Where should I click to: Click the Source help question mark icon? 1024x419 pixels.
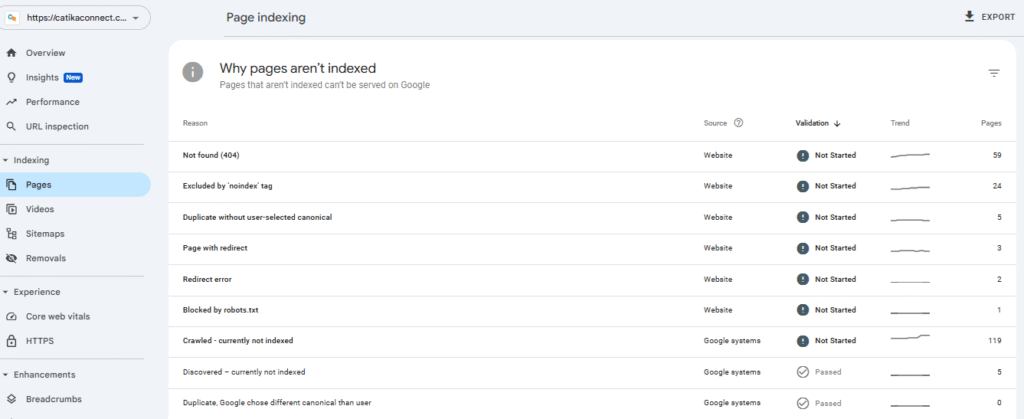(738, 123)
